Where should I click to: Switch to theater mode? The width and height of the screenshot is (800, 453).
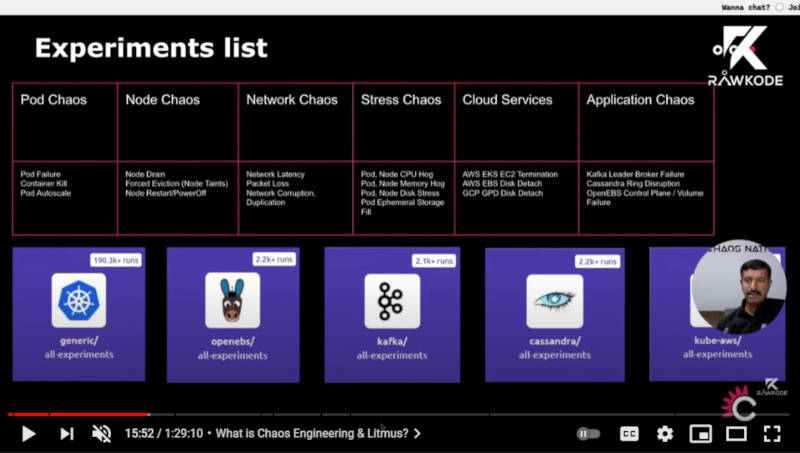[736, 434]
